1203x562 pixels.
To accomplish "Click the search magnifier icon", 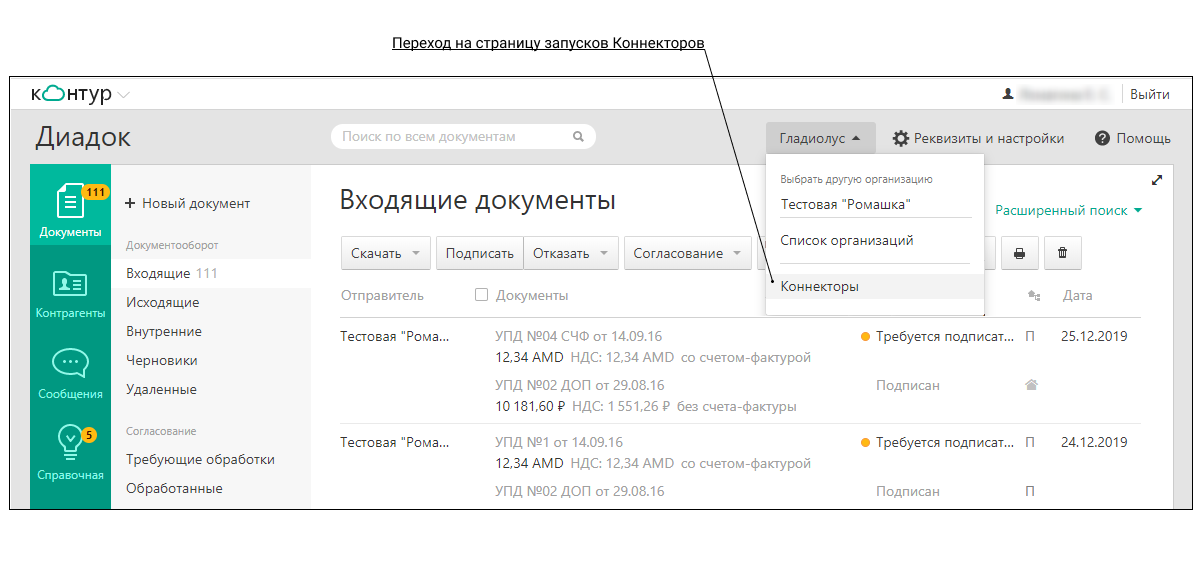I will coord(578,137).
